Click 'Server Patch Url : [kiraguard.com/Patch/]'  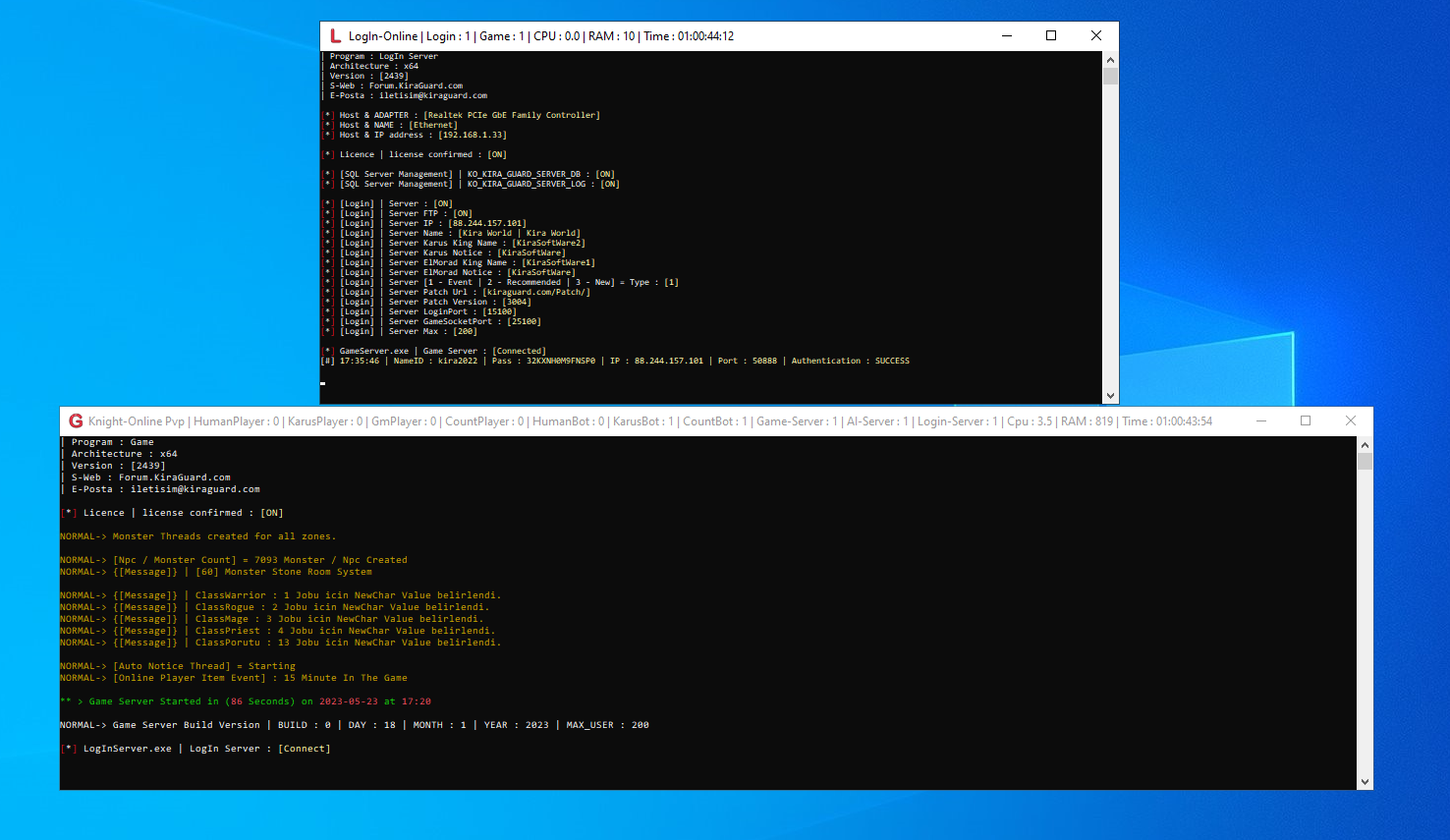489,293
